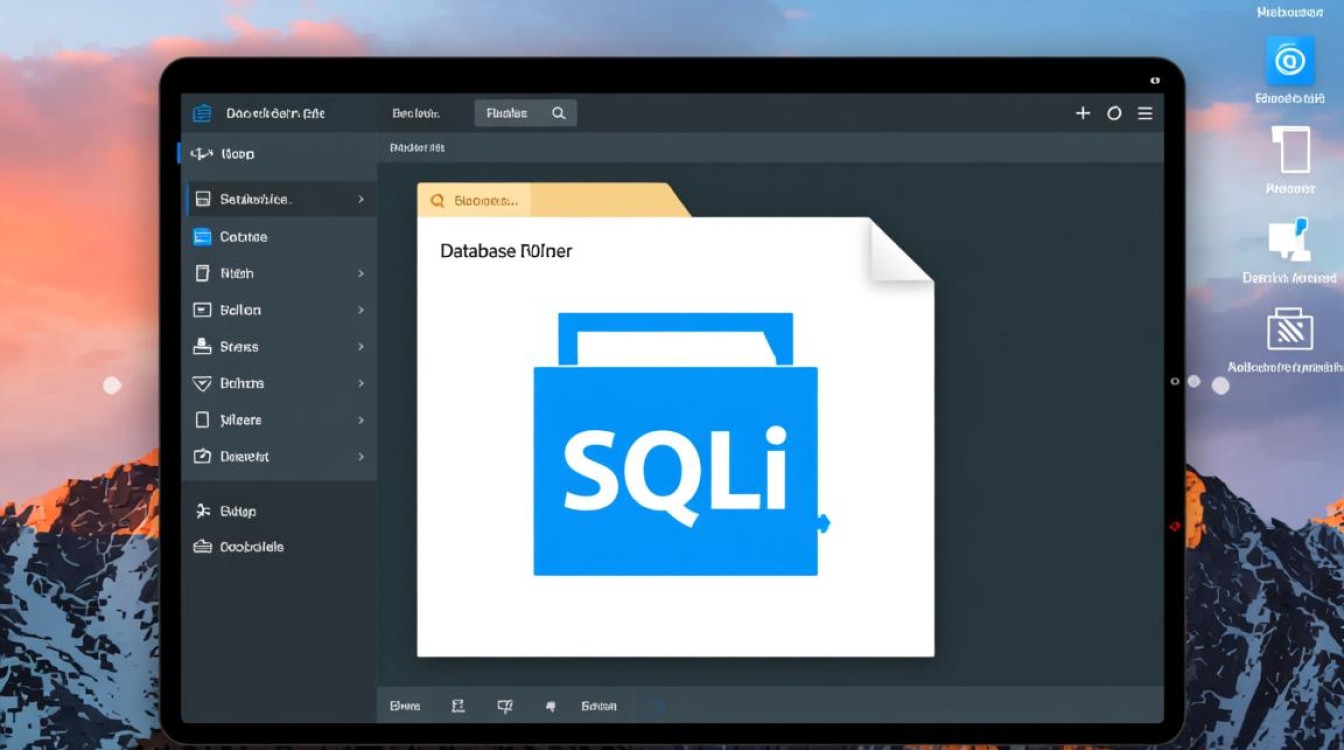Click the text label right of bottom icons
This screenshot has width=1344, height=750.
pos(599,706)
